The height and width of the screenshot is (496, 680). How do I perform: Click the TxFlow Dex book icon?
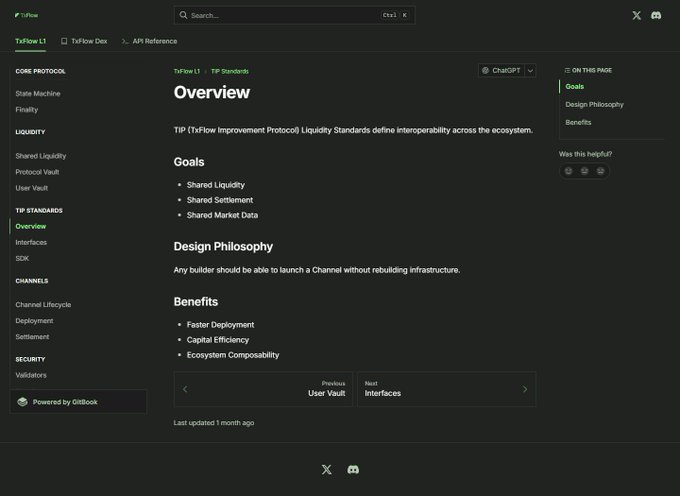(64, 41)
